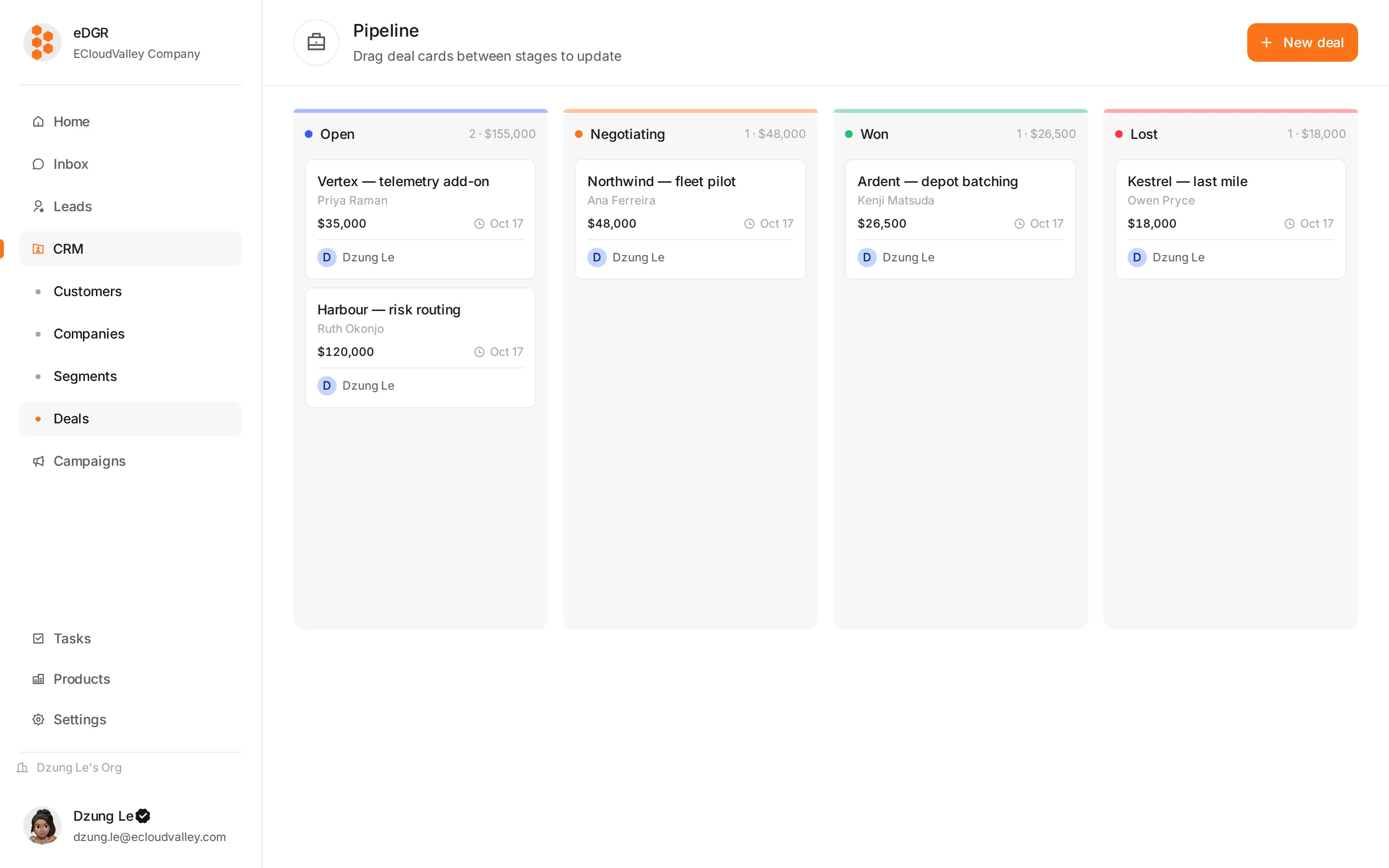Image resolution: width=1389 pixels, height=868 pixels.
Task: Click the eDGR orange hexagon logo
Action: pyautogui.click(x=42, y=42)
